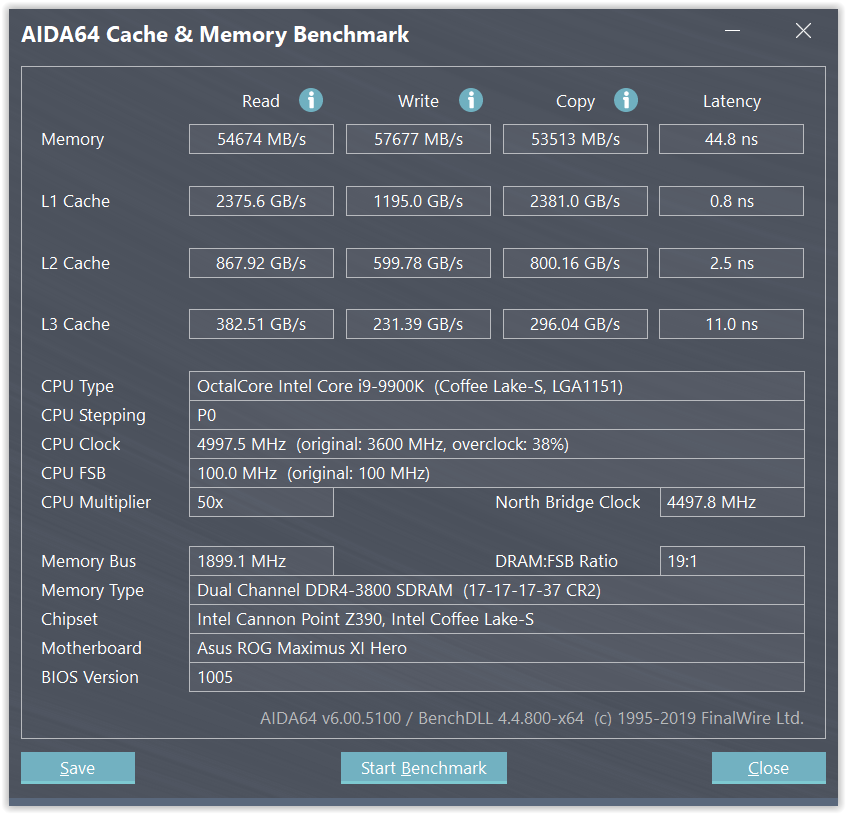Select Memory Write value 57677 MB/s
846x814 pixels.
(418, 139)
